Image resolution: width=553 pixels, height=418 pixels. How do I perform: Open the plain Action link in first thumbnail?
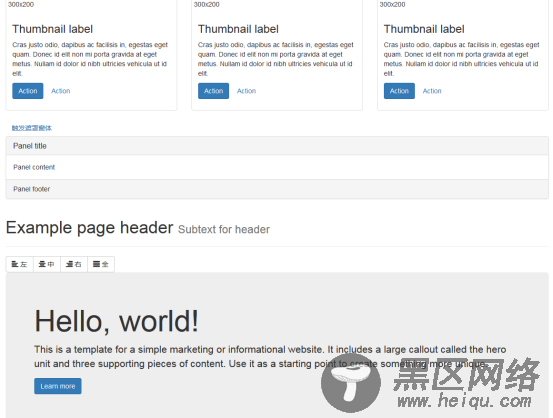point(61,91)
